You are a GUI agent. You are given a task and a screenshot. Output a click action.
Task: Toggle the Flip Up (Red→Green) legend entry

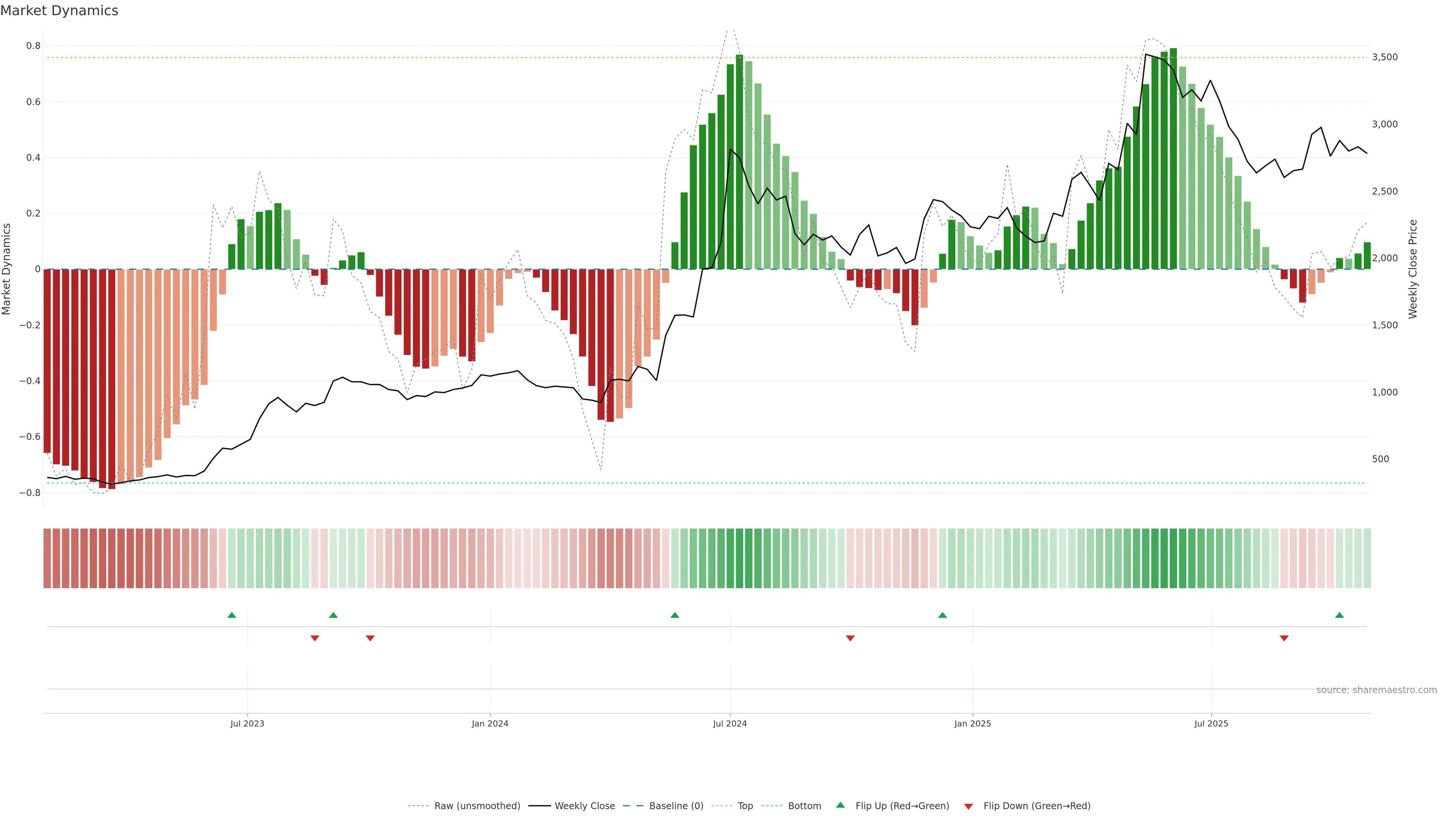click(x=902, y=806)
